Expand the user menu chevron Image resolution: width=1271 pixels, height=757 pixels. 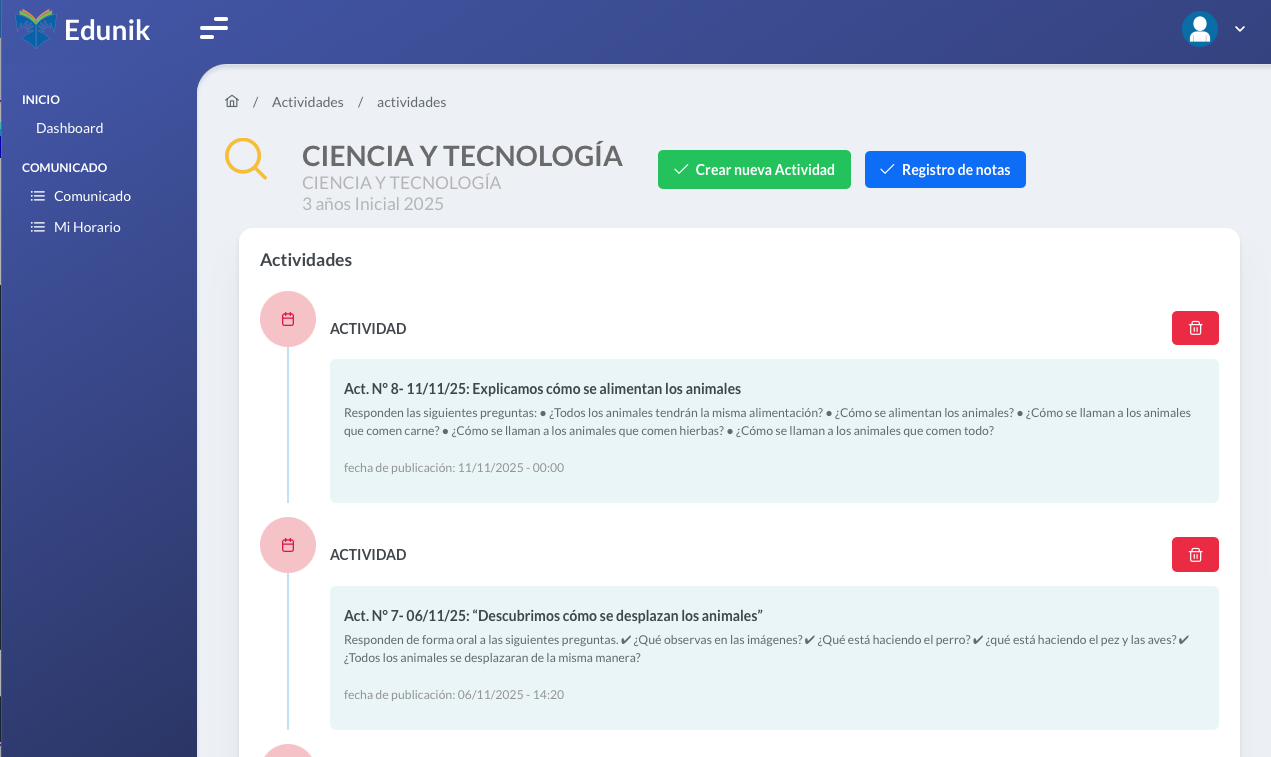pyautogui.click(x=1240, y=29)
